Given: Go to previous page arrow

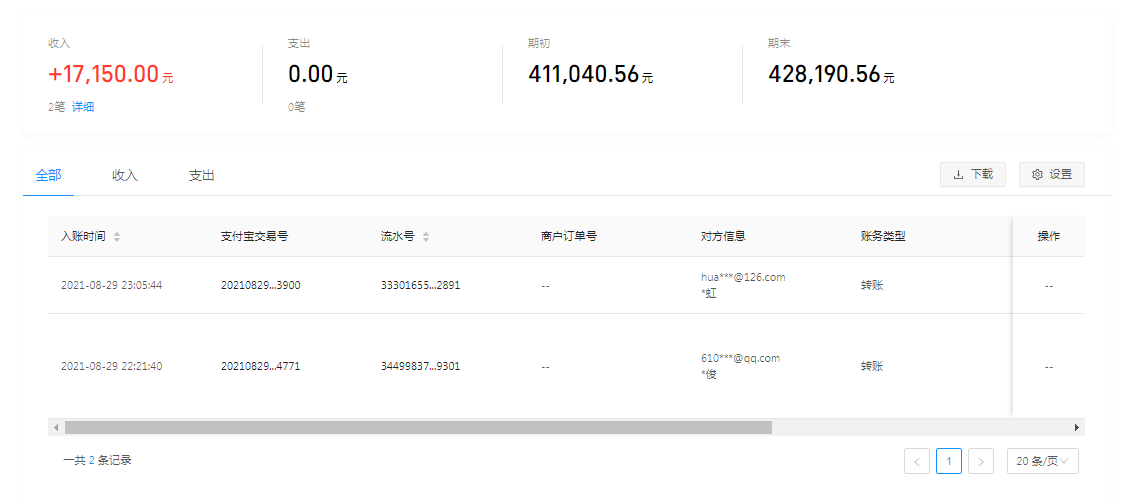Looking at the screenshot, I should (x=916, y=461).
